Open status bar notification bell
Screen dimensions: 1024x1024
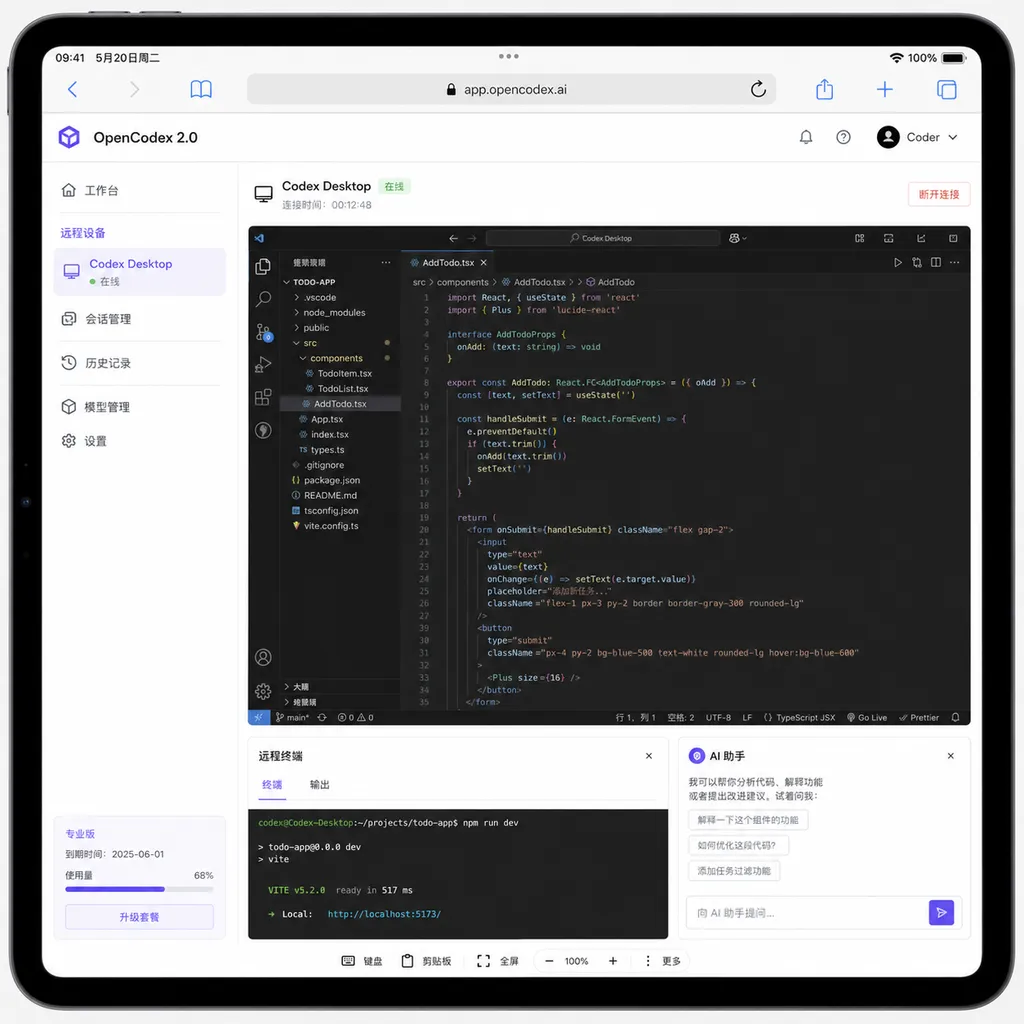pyautogui.click(x=955, y=717)
